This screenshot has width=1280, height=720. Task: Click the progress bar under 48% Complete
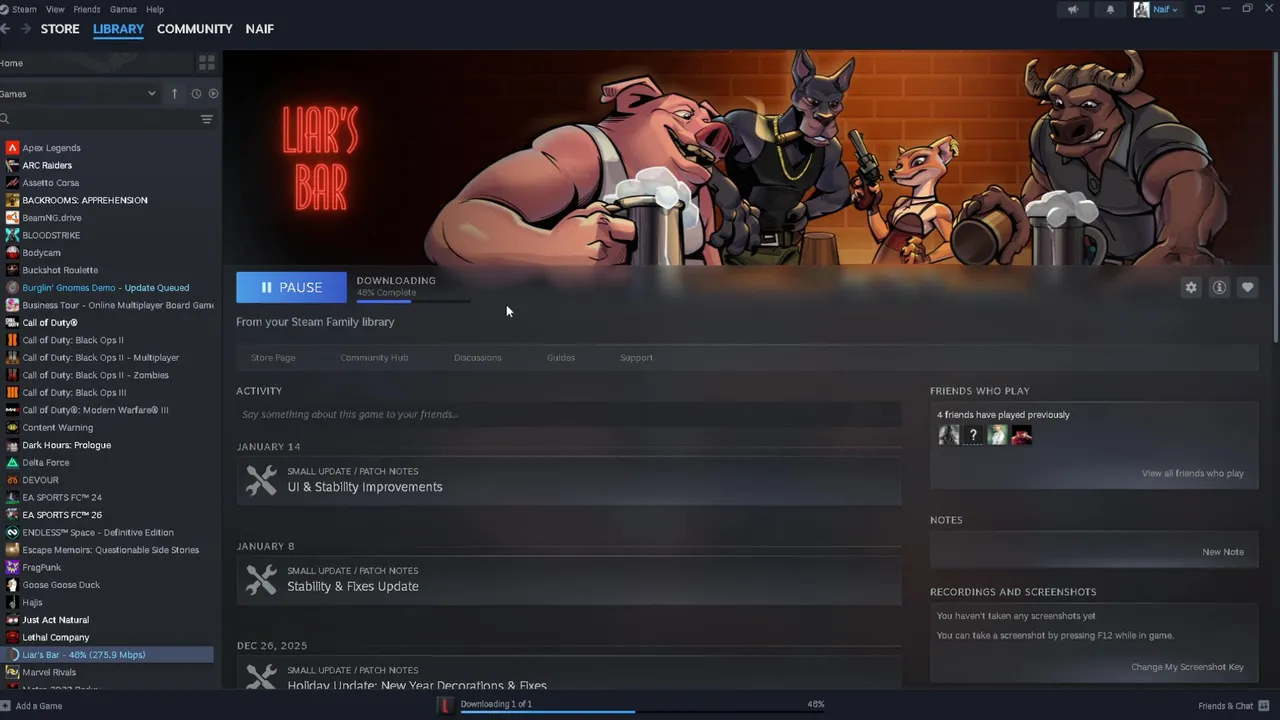click(413, 300)
